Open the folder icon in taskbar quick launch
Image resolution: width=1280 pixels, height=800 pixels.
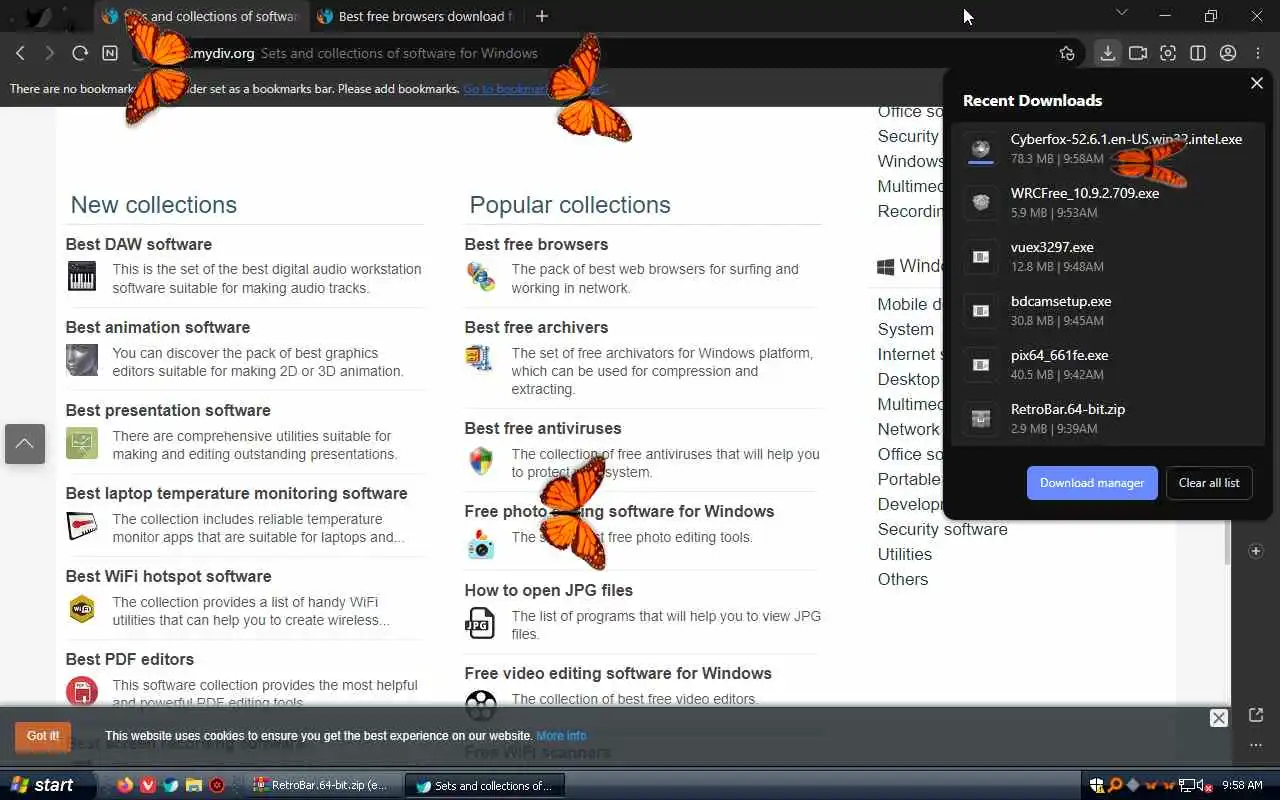[x=194, y=786]
